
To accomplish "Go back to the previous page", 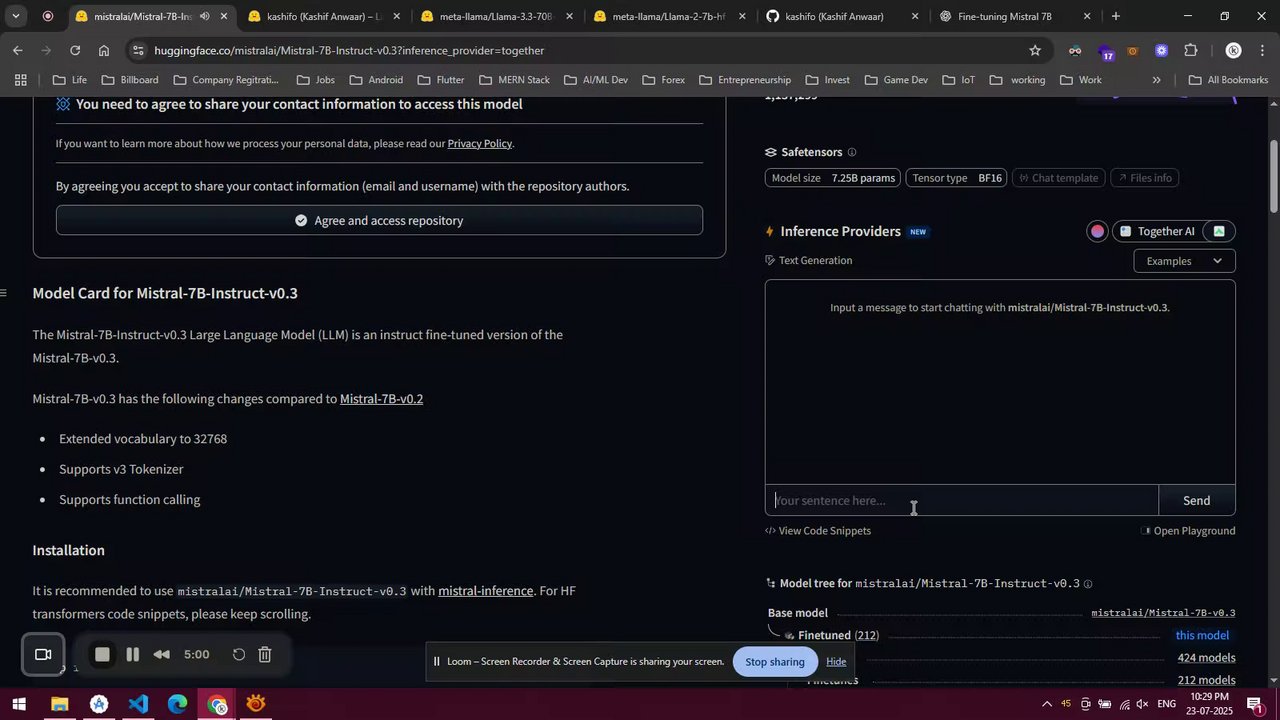I will click(x=18, y=50).
